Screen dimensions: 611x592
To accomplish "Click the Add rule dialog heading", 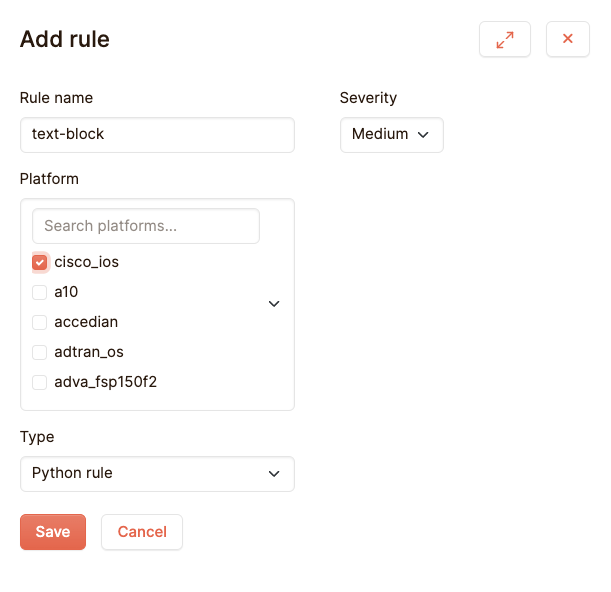I will (65, 40).
